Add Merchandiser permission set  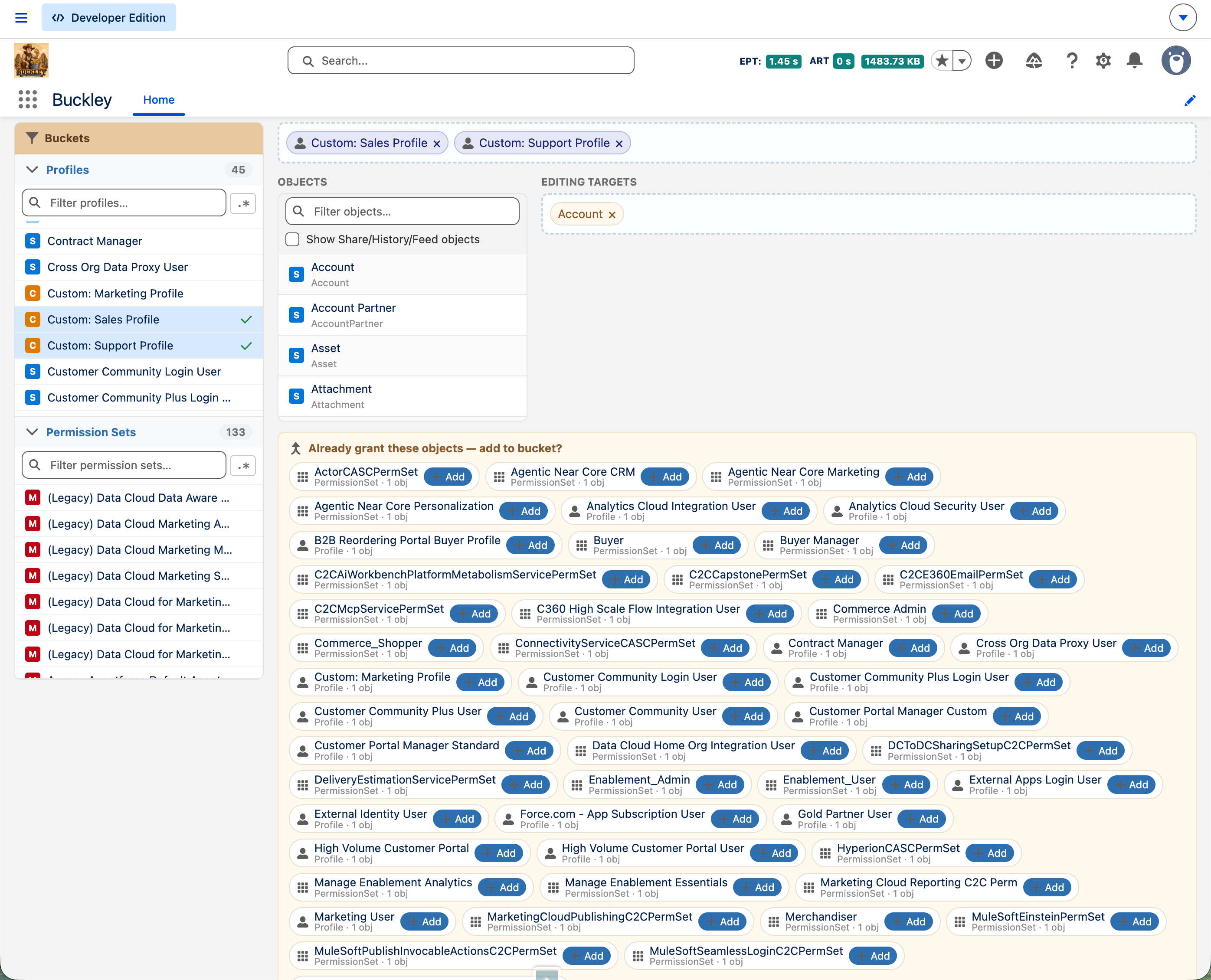[908, 922]
